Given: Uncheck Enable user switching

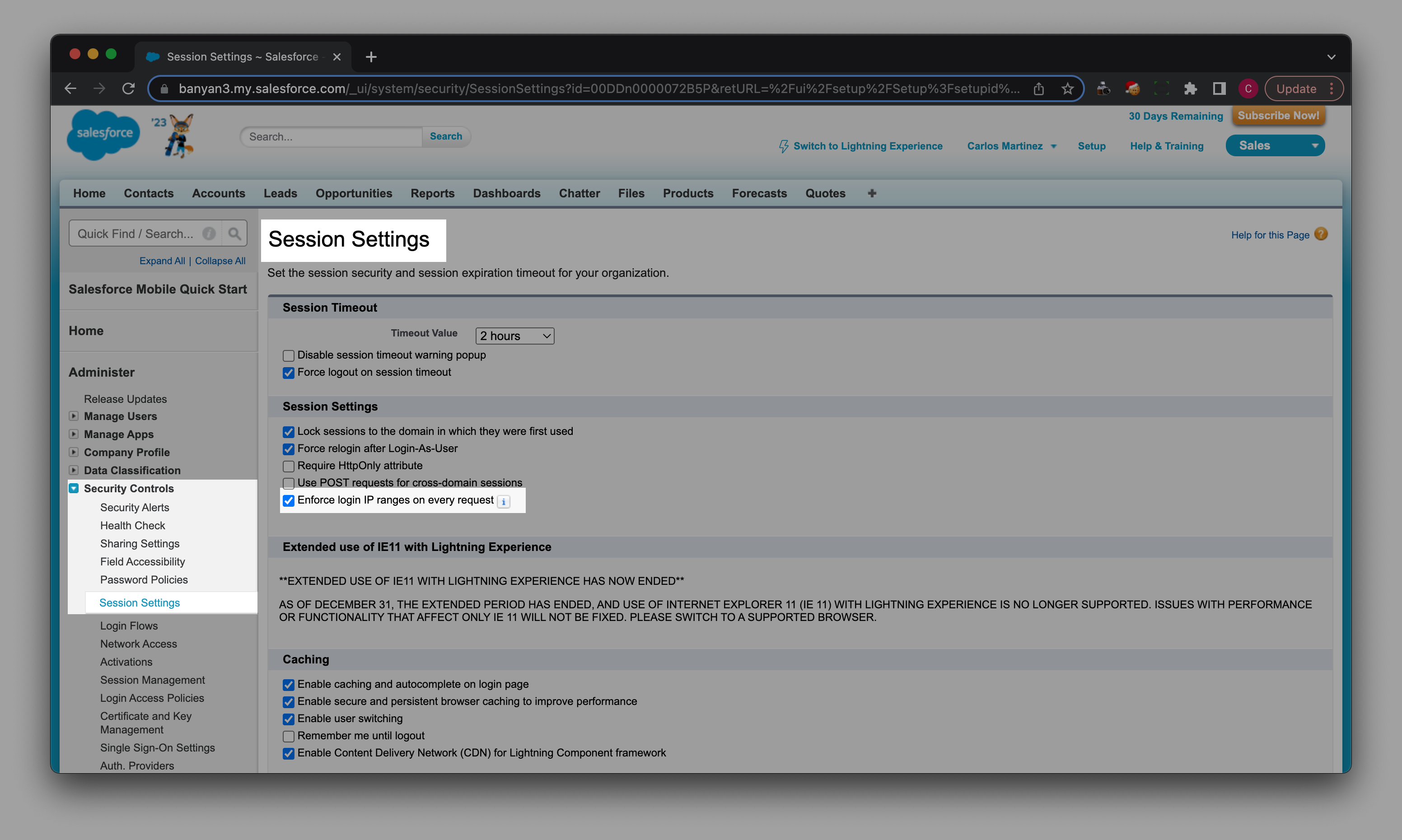Looking at the screenshot, I should (x=289, y=719).
